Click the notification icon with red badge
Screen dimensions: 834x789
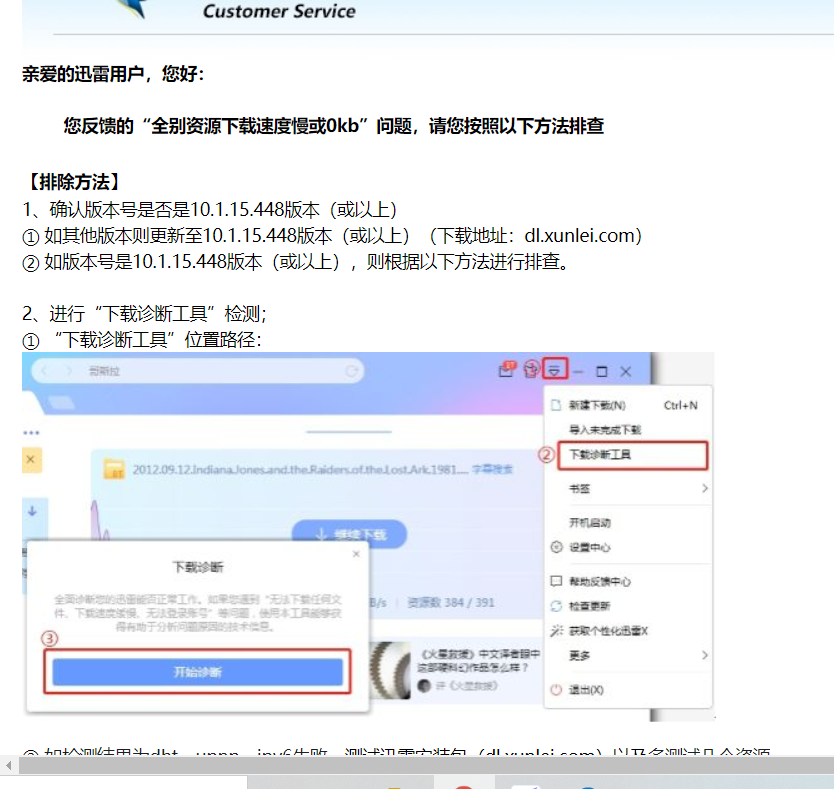(x=507, y=370)
